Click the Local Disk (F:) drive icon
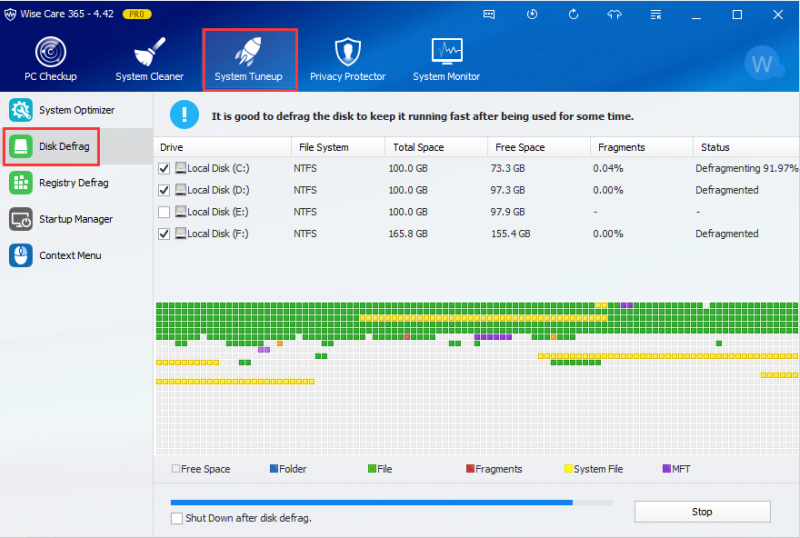The image size is (800, 538). pos(180,234)
